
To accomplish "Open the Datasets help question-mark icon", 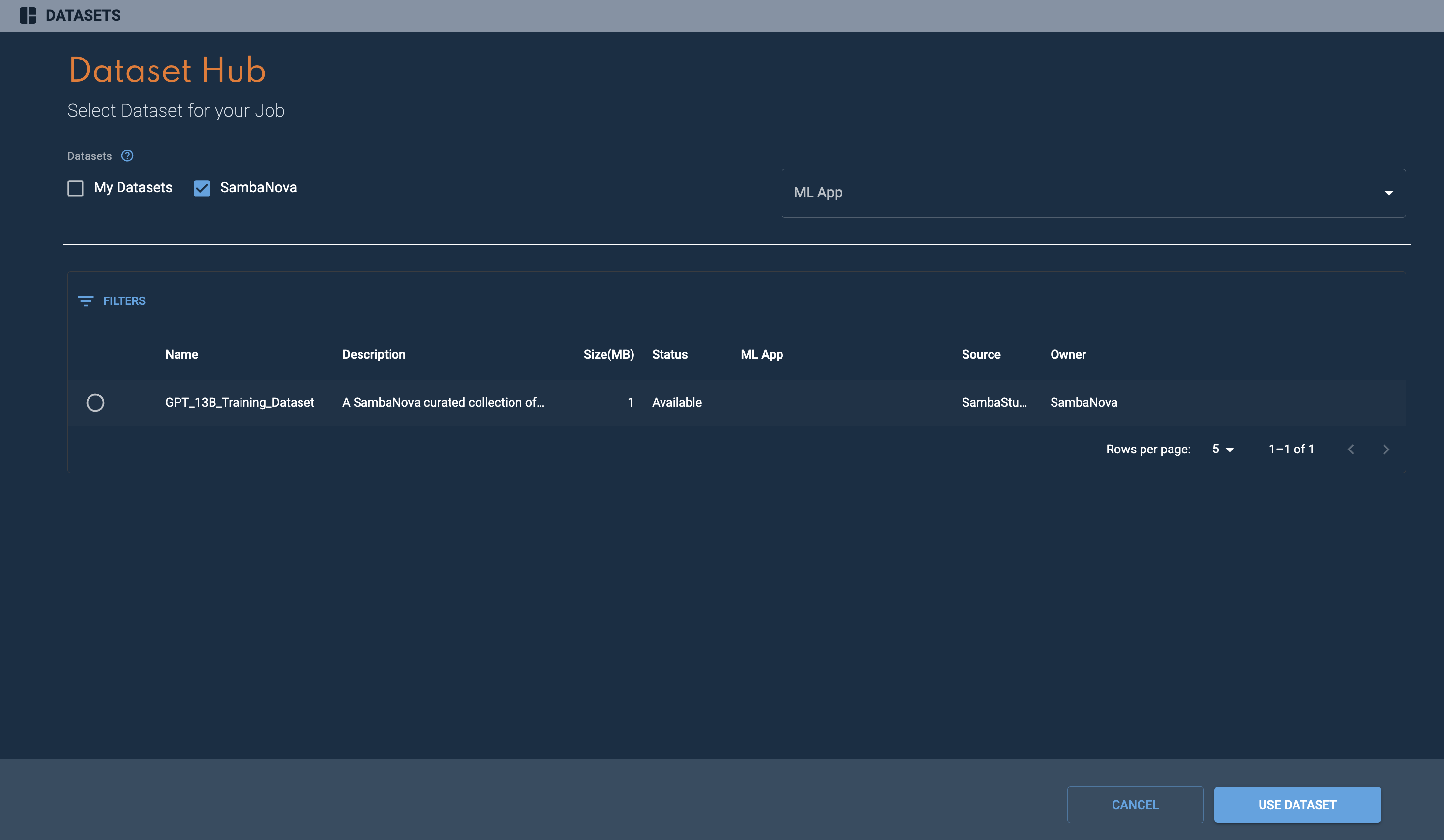I will point(127,156).
